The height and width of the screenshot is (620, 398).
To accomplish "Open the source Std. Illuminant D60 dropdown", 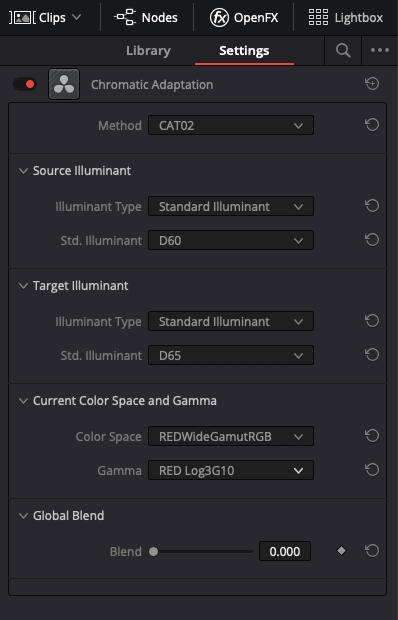I will click(x=231, y=240).
